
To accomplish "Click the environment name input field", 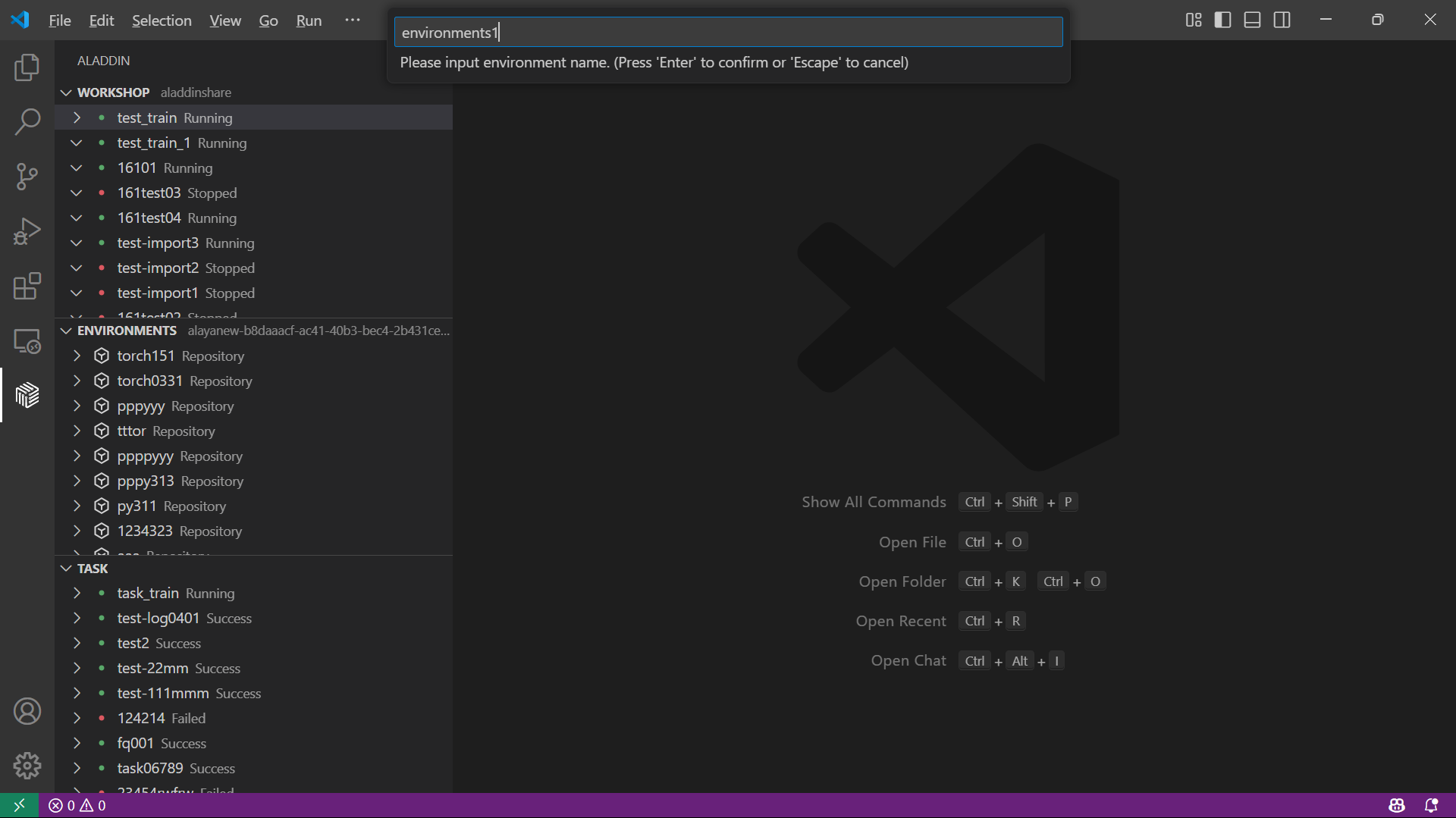I will coord(728,33).
